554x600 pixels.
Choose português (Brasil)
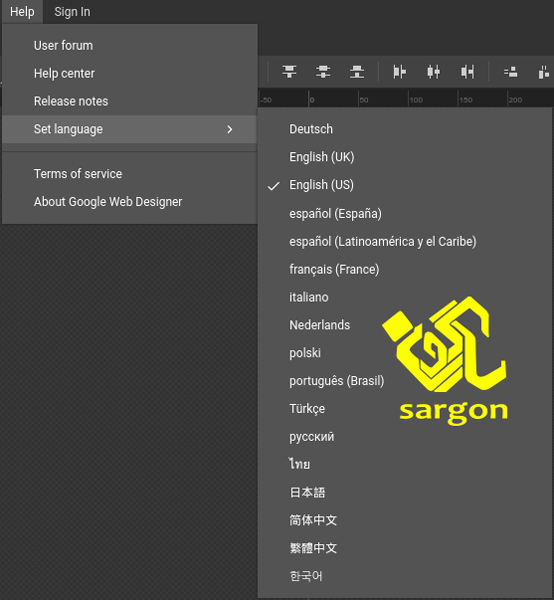point(405,381)
